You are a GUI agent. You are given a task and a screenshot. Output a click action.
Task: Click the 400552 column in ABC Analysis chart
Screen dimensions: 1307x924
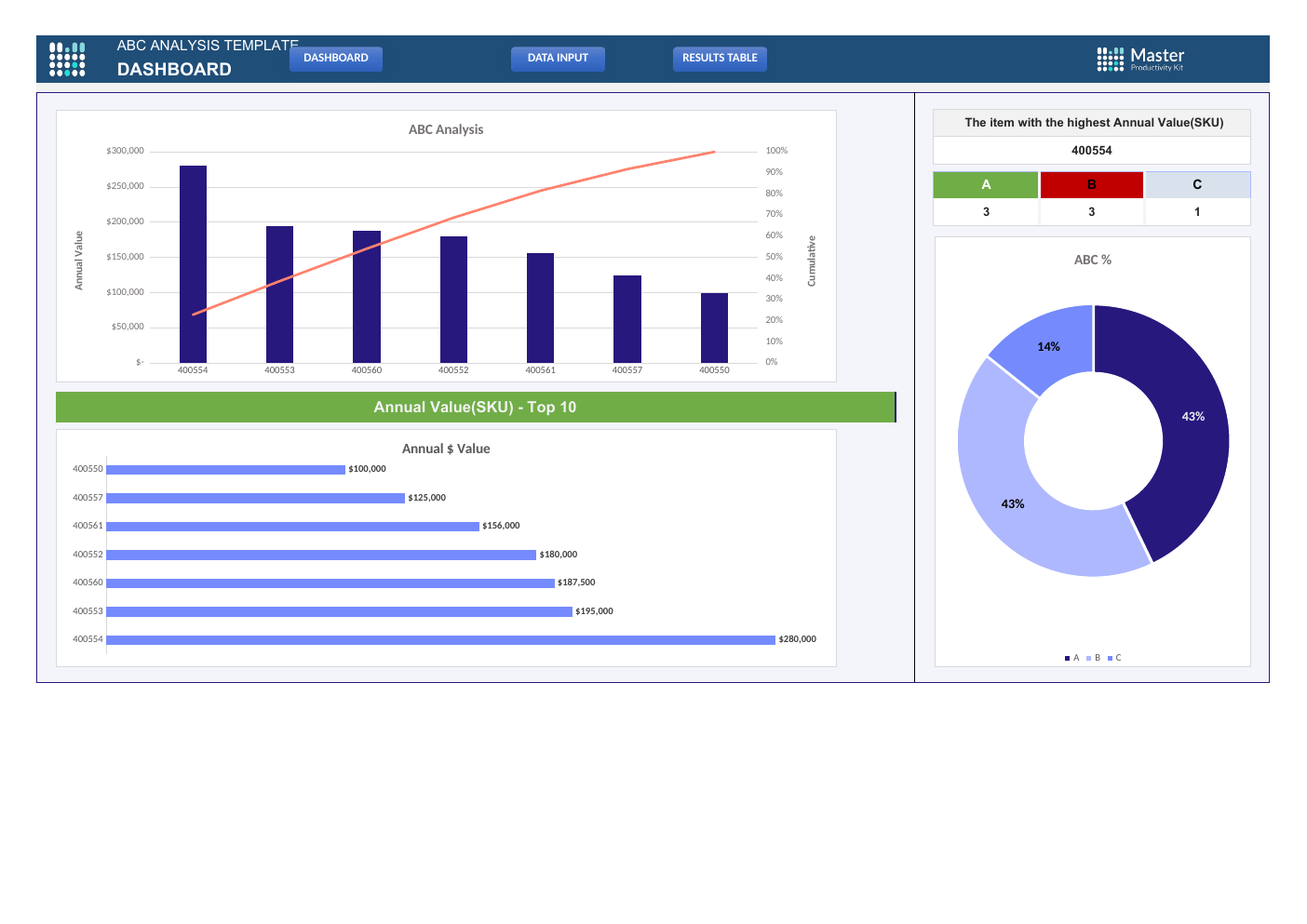453,300
